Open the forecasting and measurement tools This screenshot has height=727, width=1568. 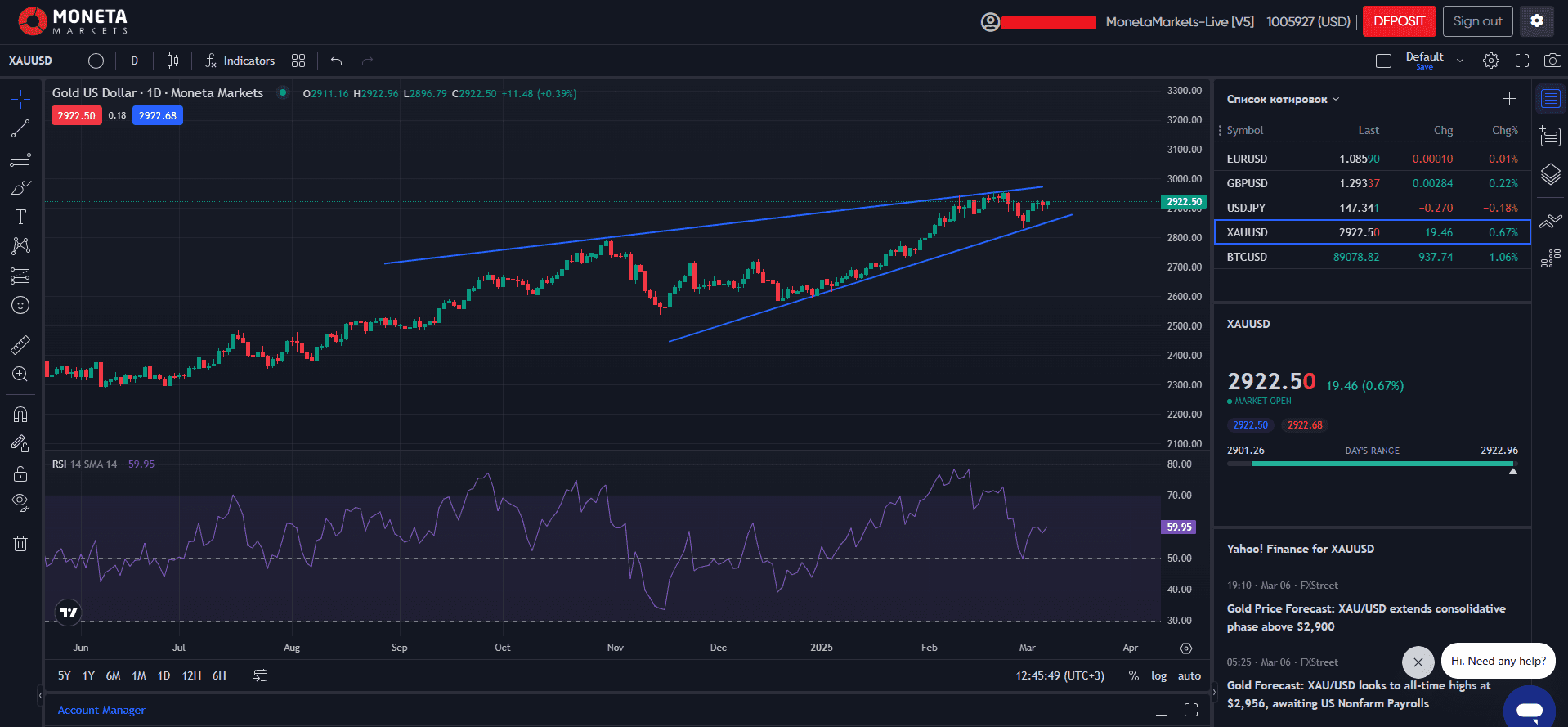pos(20,276)
